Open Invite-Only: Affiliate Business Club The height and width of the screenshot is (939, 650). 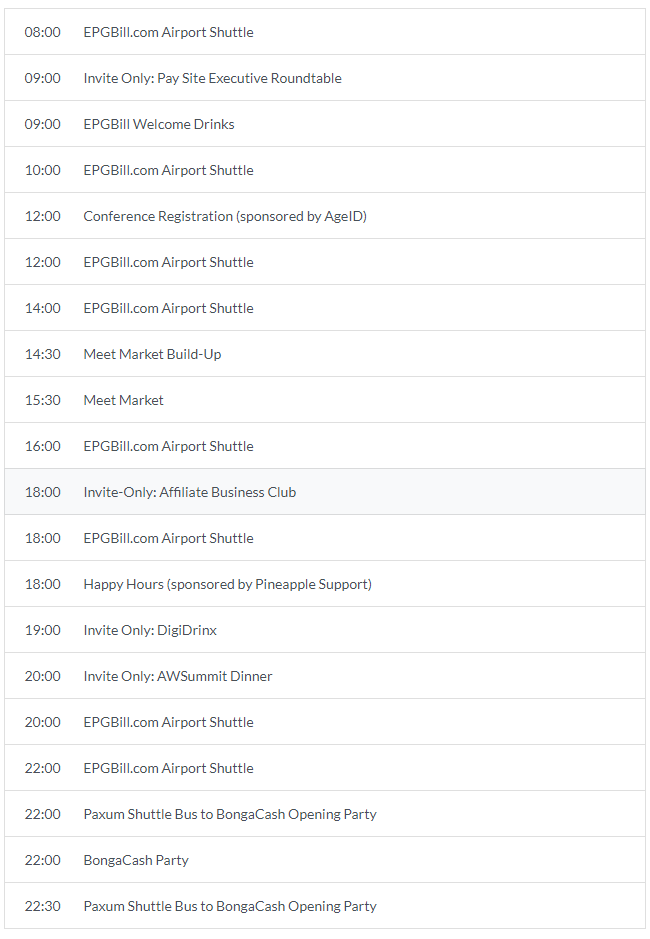190,492
